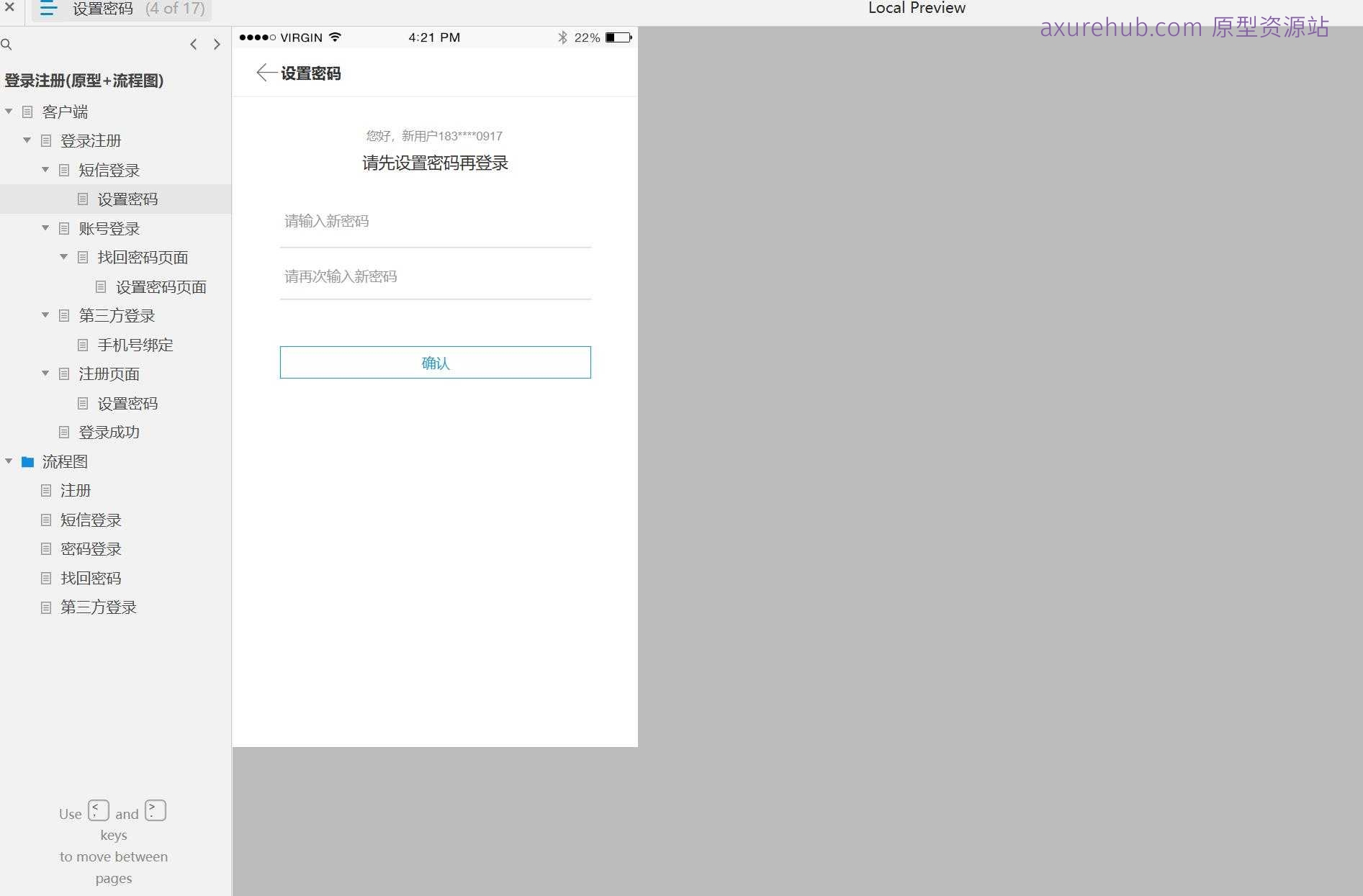Image resolution: width=1363 pixels, height=896 pixels.
Task: Click the 设置密码 (4 of 17) page title
Action: coord(139,9)
